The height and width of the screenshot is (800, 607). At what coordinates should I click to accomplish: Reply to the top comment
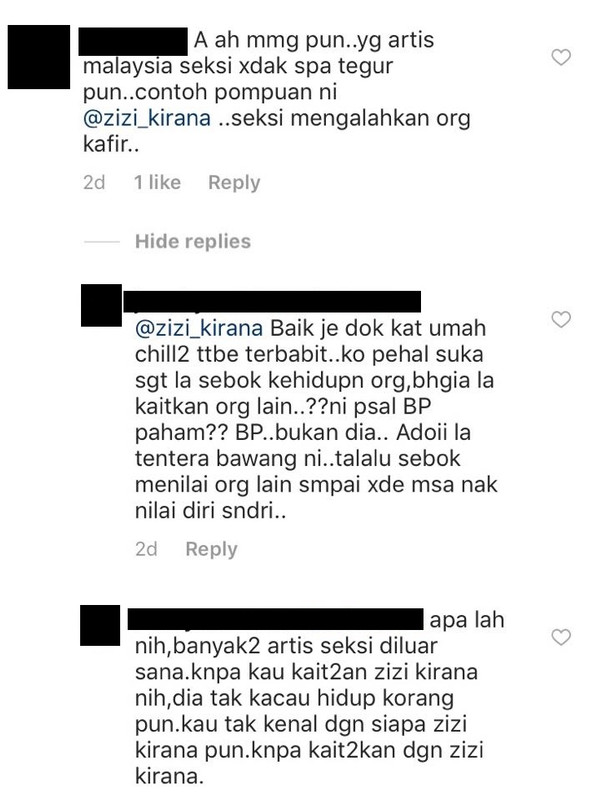[x=234, y=183]
